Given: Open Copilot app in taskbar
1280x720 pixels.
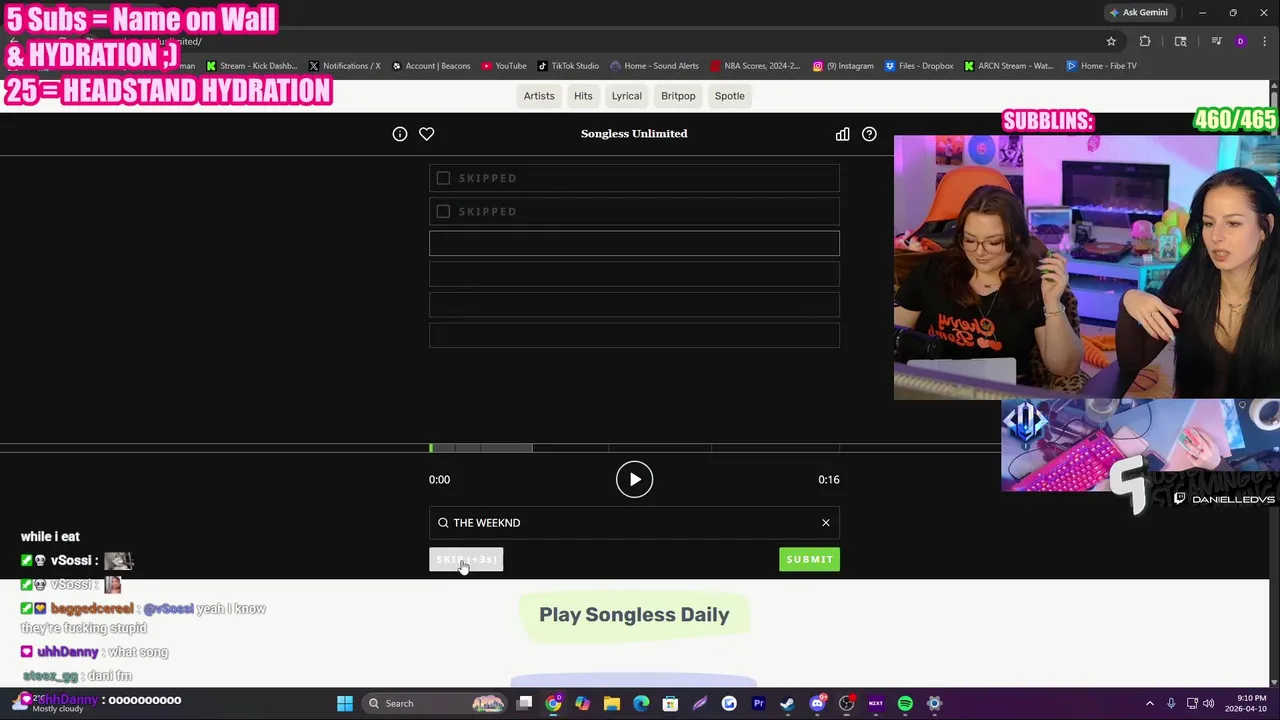Looking at the screenshot, I should (x=582, y=703).
